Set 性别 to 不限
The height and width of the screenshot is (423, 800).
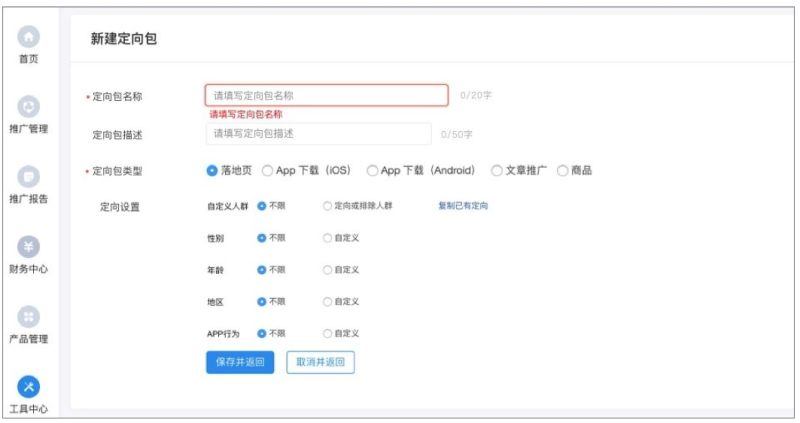(262, 238)
